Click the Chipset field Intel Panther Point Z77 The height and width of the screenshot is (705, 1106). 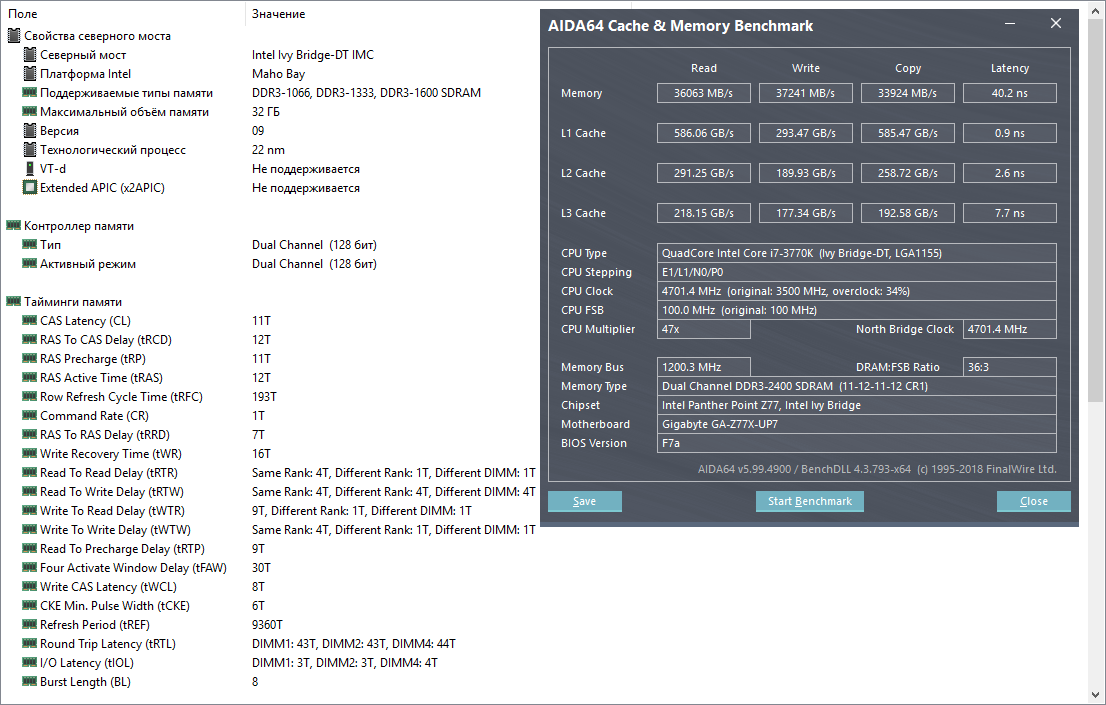pos(857,405)
